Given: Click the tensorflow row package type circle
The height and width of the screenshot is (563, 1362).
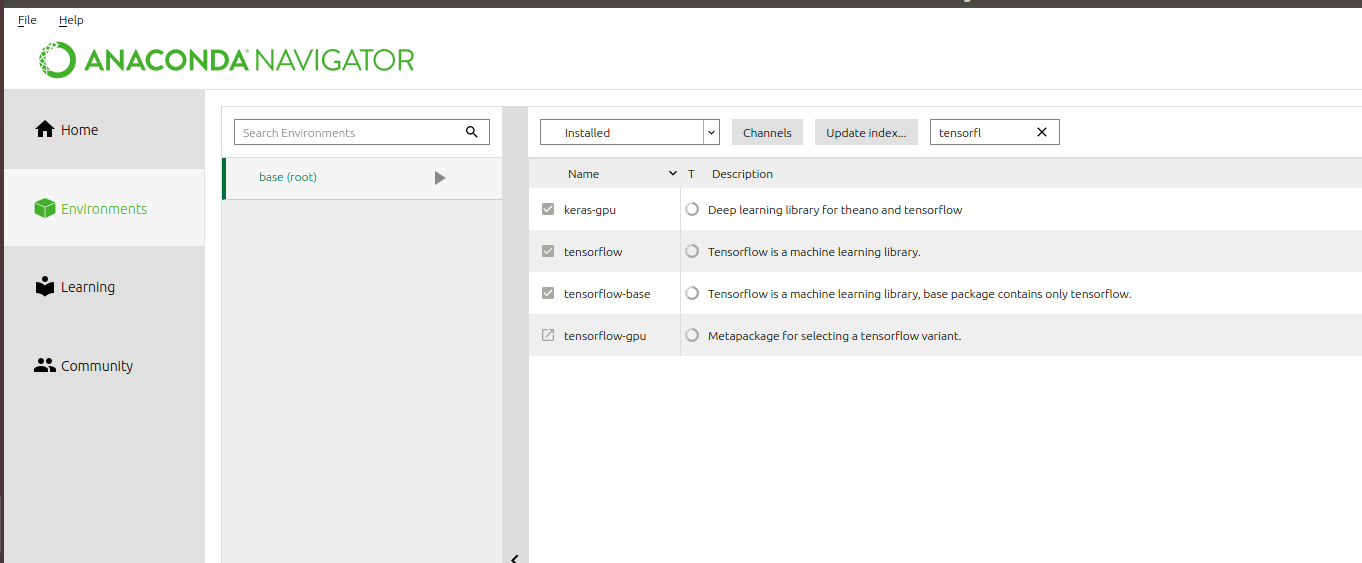Looking at the screenshot, I should tap(691, 252).
